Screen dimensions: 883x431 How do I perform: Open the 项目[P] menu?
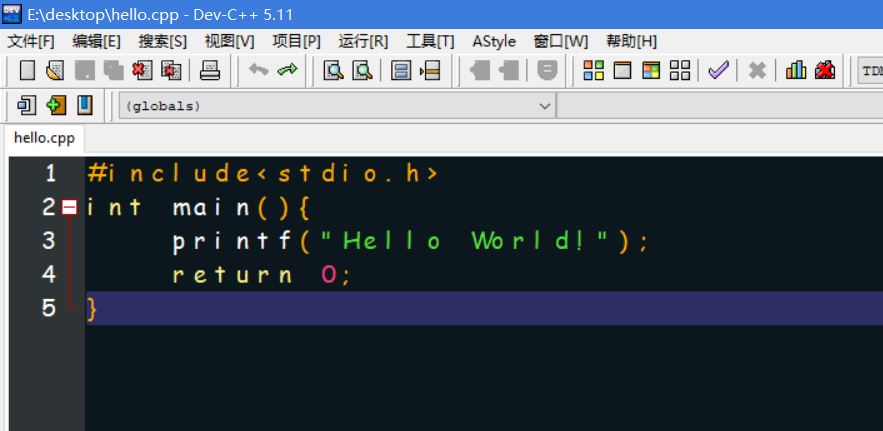tap(296, 41)
